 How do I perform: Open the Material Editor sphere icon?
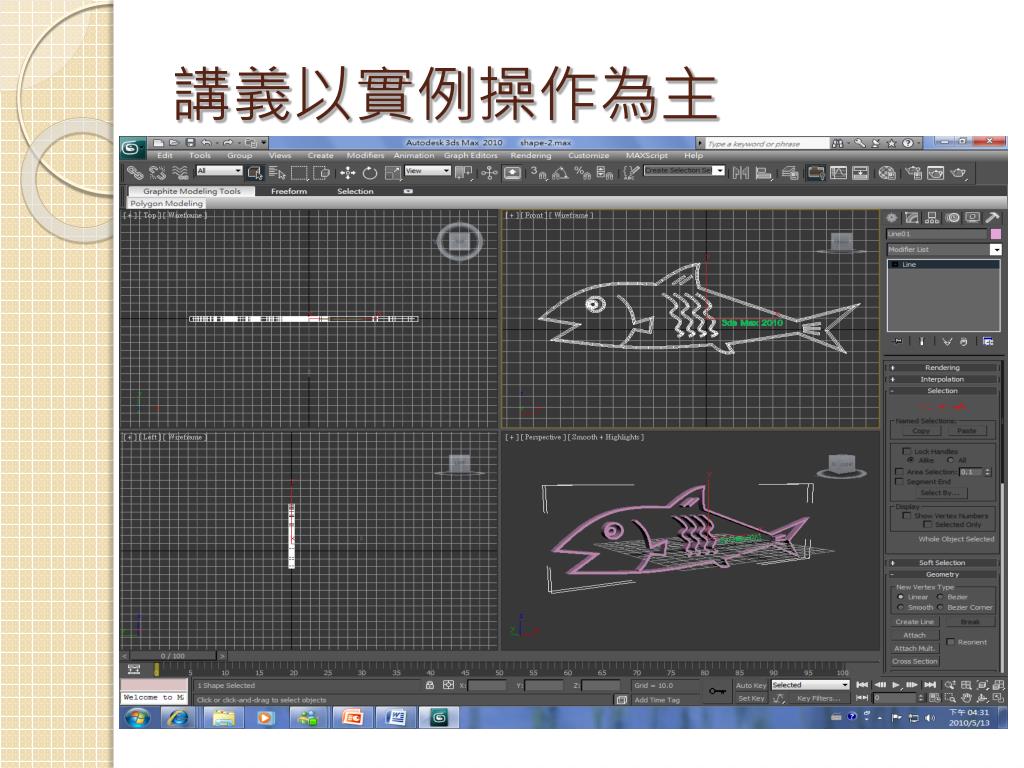click(x=886, y=173)
